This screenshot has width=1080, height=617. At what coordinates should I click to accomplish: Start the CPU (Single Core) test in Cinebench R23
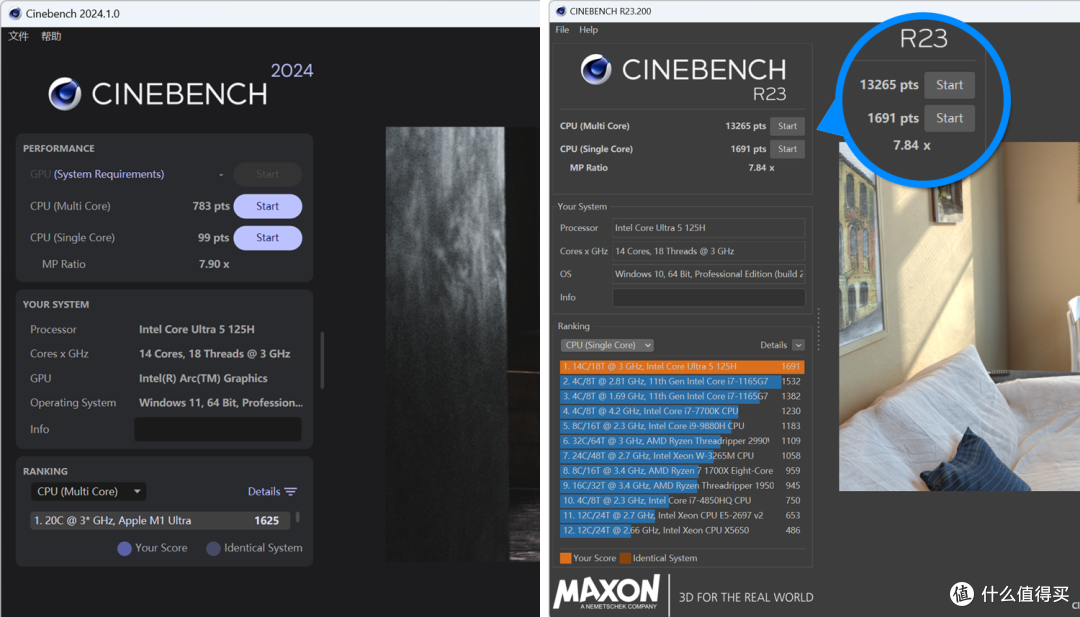pyautogui.click(x=787, y=149)
